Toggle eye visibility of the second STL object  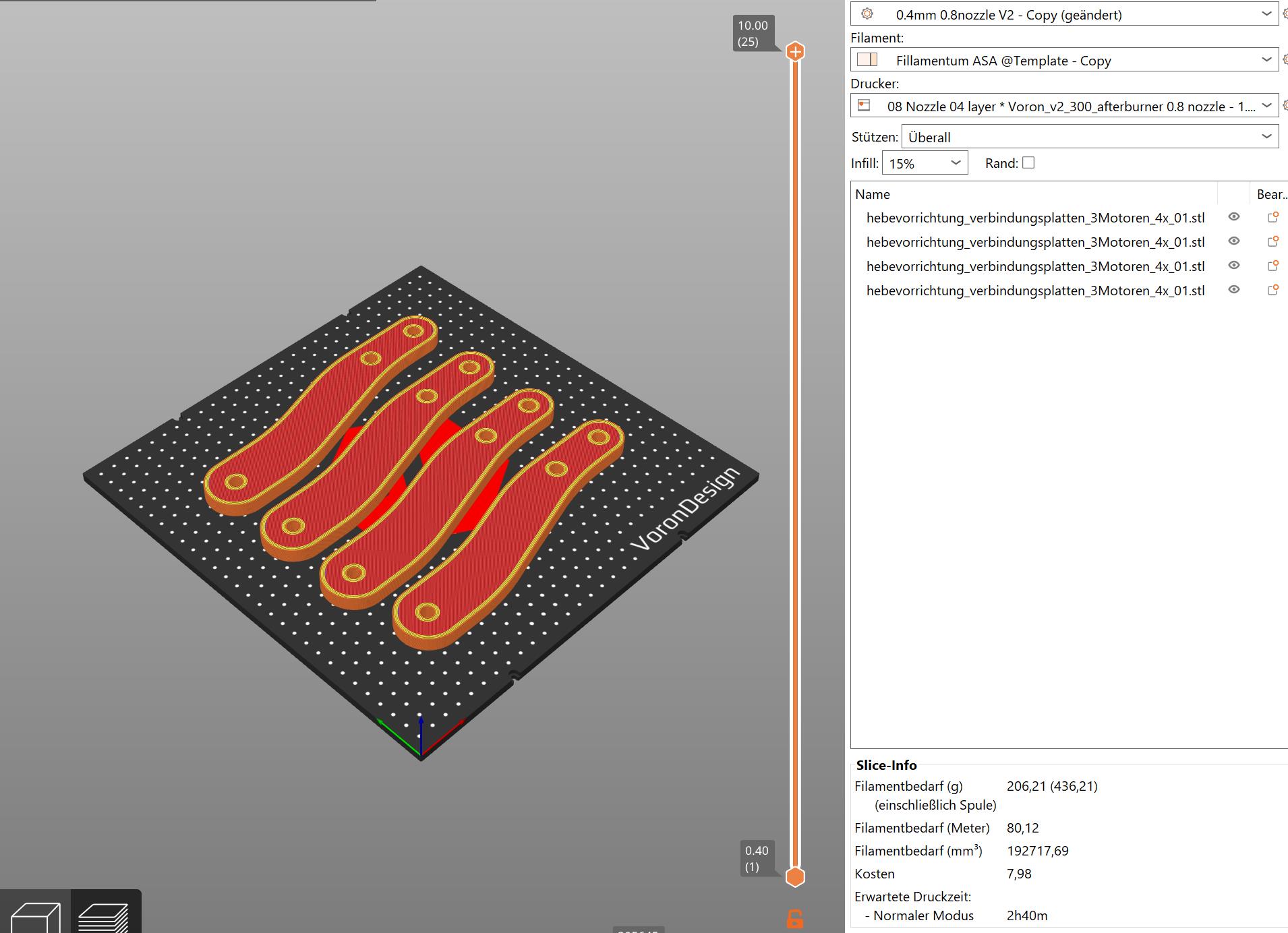click(1234, 241)
